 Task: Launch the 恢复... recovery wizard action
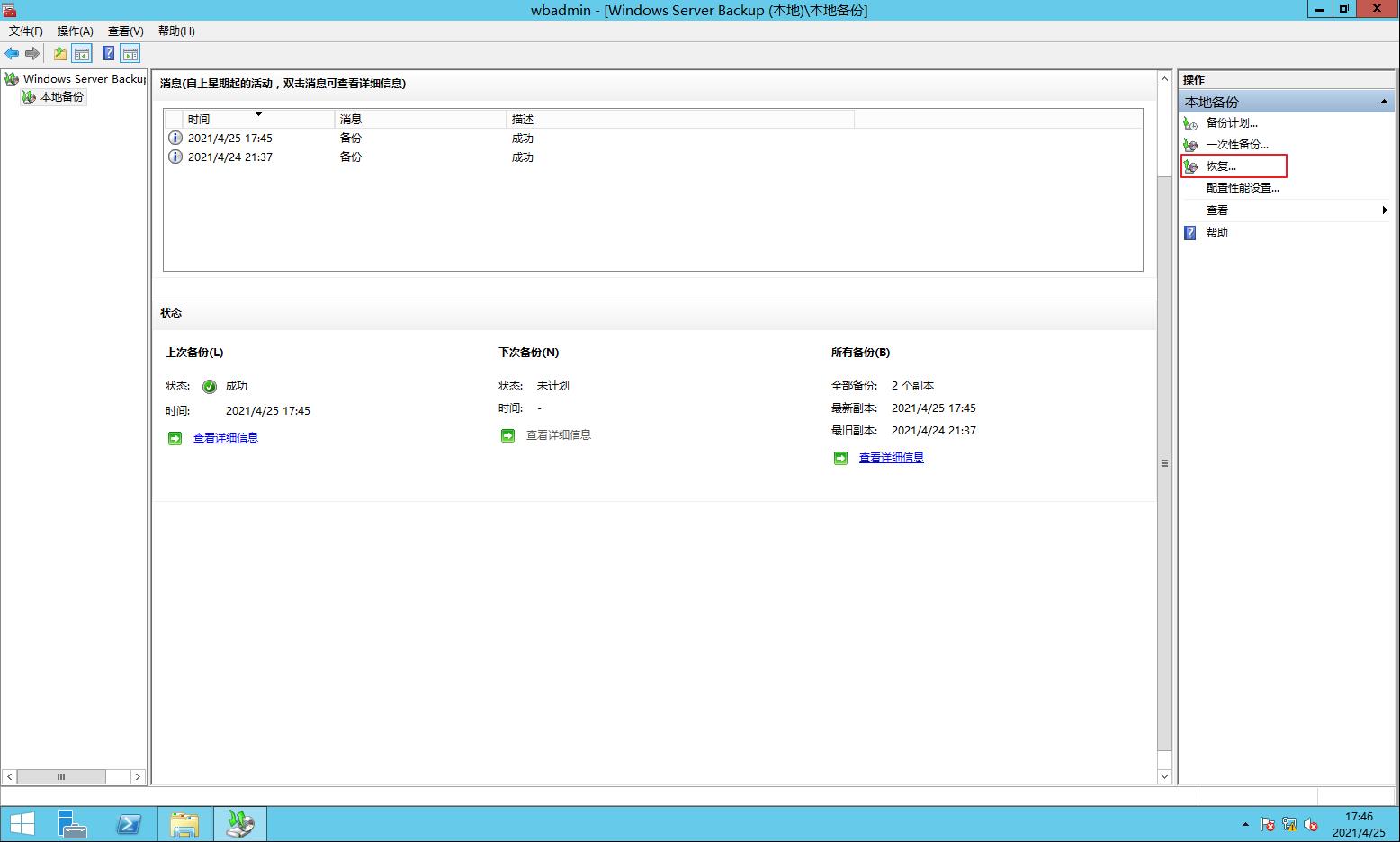pyautogui.click(x=1221, y=166)
